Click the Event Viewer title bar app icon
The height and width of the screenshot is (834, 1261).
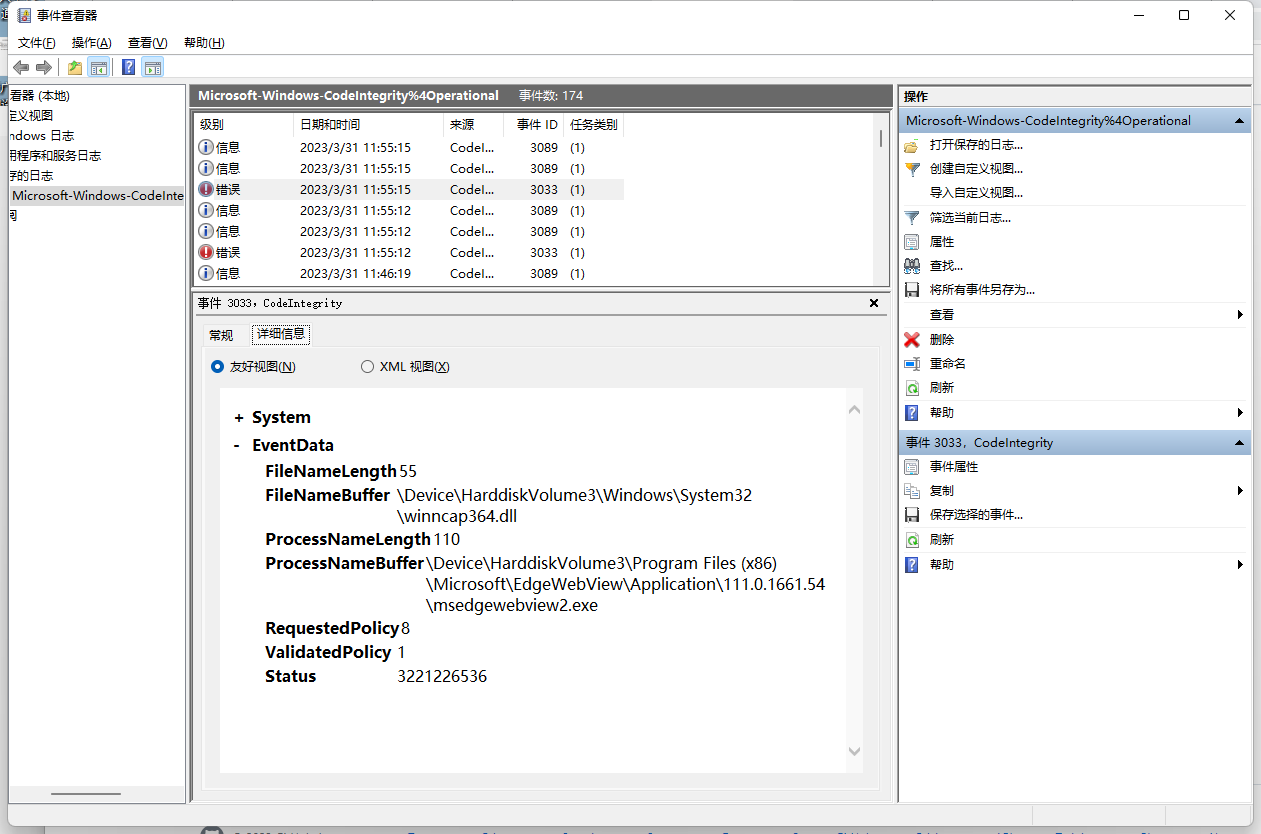point(23,15)
